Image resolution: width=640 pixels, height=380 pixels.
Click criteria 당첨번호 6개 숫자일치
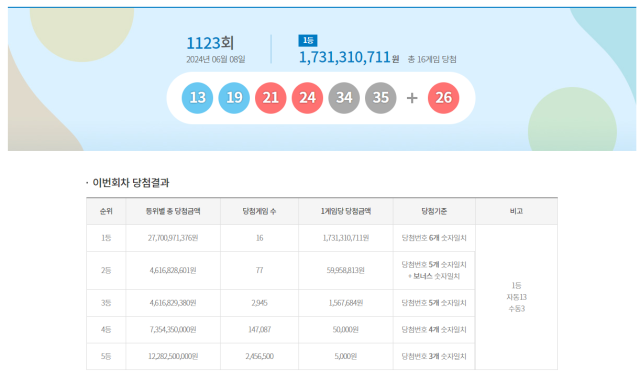(x=434, y=238)
